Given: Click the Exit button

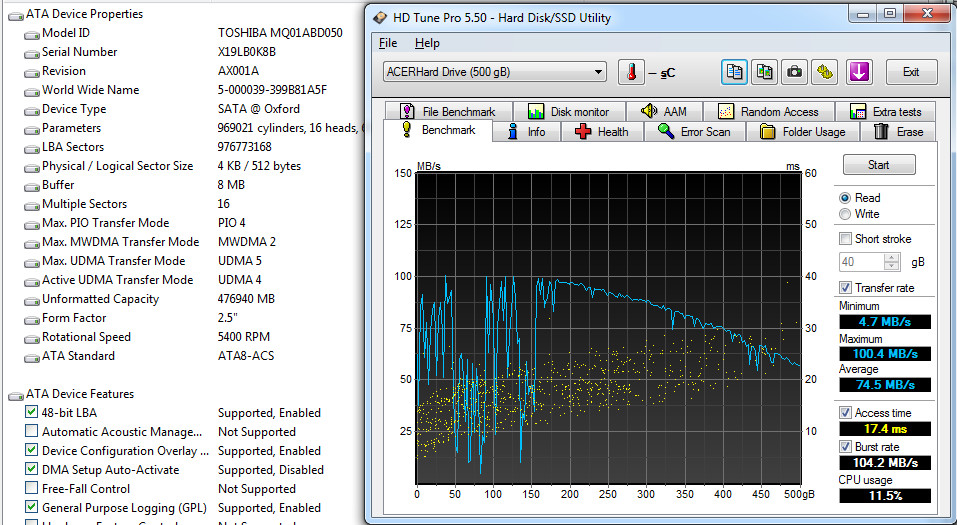Looking at the screenshot, I should [910, 72].
